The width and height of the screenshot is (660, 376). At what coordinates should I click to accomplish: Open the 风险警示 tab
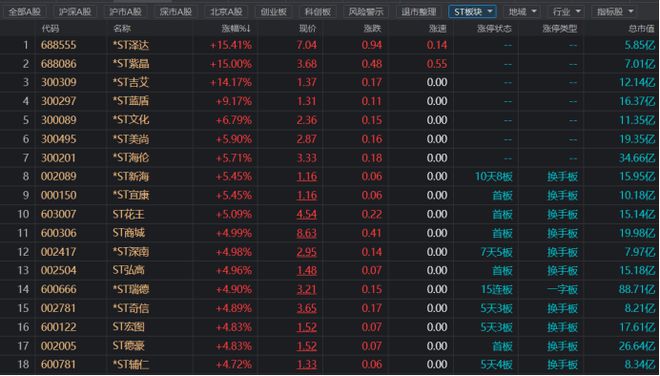(366, 12)
